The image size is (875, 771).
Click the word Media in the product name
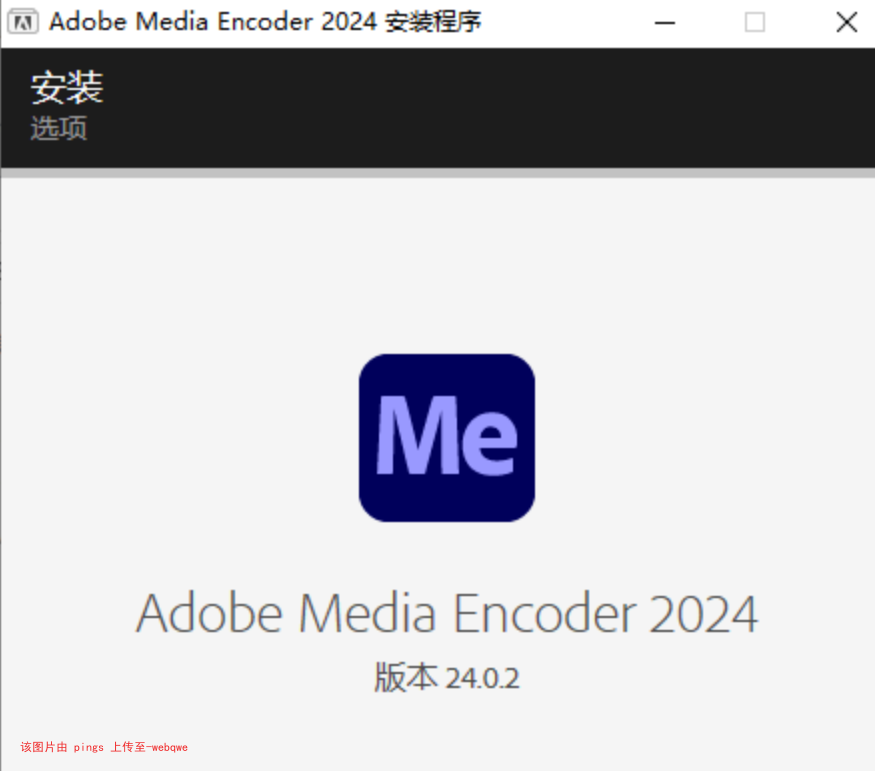(368, 613)
